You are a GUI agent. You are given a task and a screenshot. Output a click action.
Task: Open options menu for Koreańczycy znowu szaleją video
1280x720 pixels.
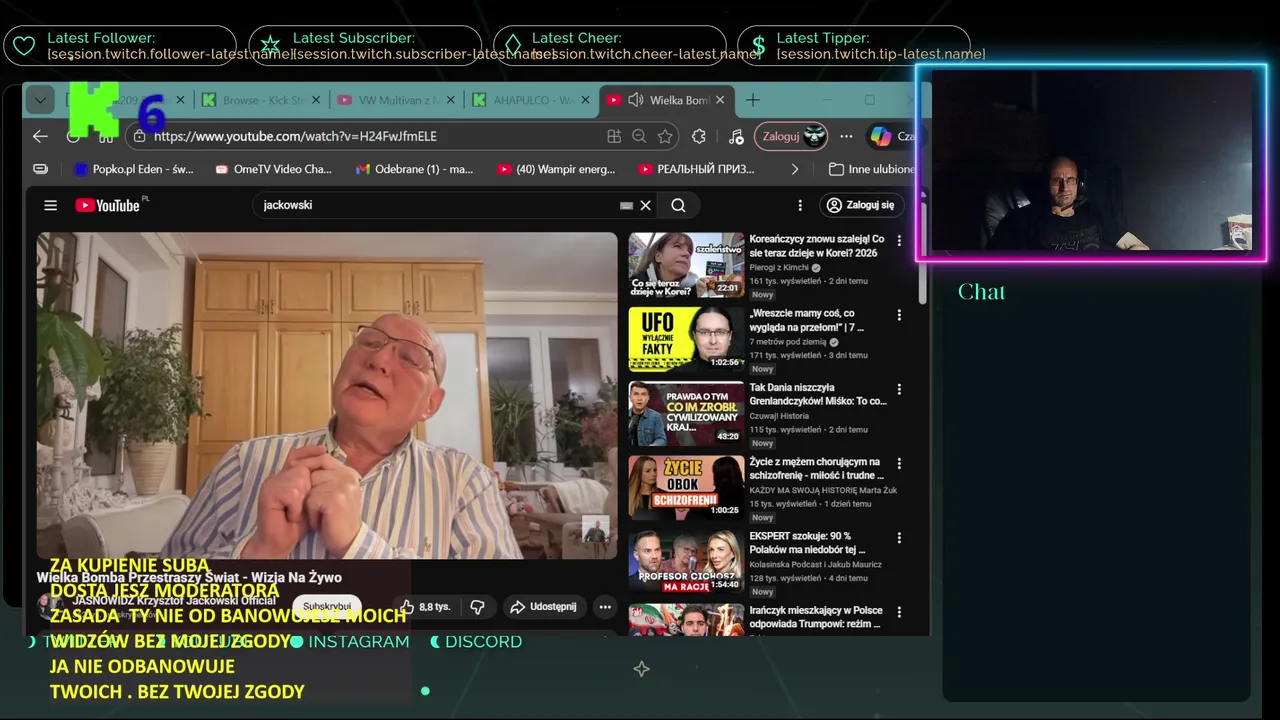tap(899, 241)
